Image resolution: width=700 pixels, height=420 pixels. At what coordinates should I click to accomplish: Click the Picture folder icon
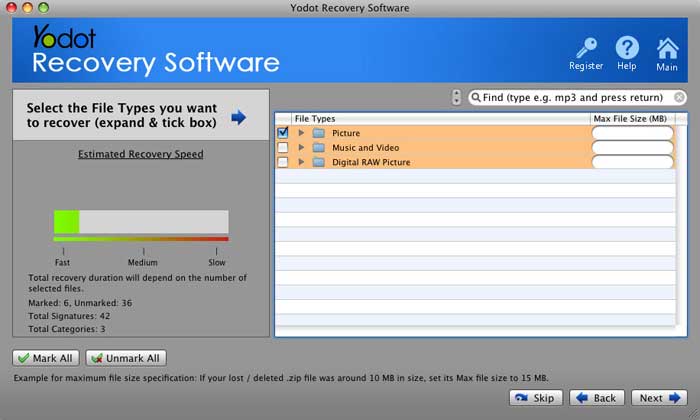[319, 133]
